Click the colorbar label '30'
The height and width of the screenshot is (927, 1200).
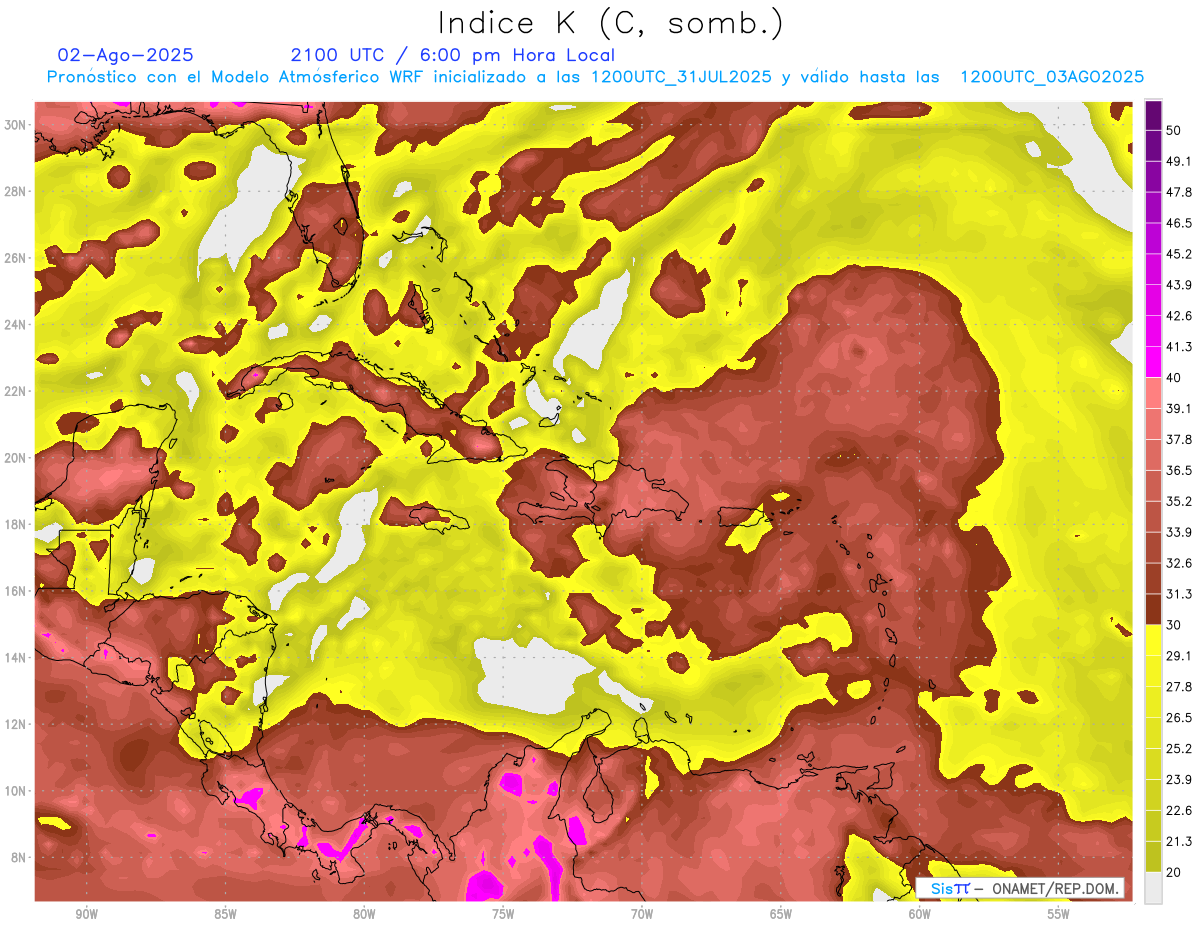pos(1174,625)
